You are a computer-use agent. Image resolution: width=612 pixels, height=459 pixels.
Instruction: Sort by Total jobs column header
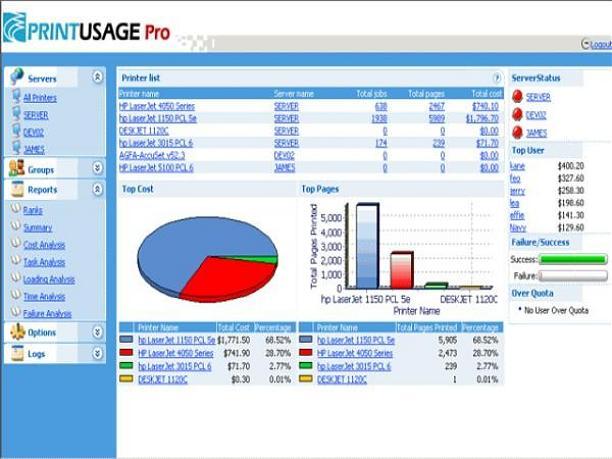click(372, 94)
